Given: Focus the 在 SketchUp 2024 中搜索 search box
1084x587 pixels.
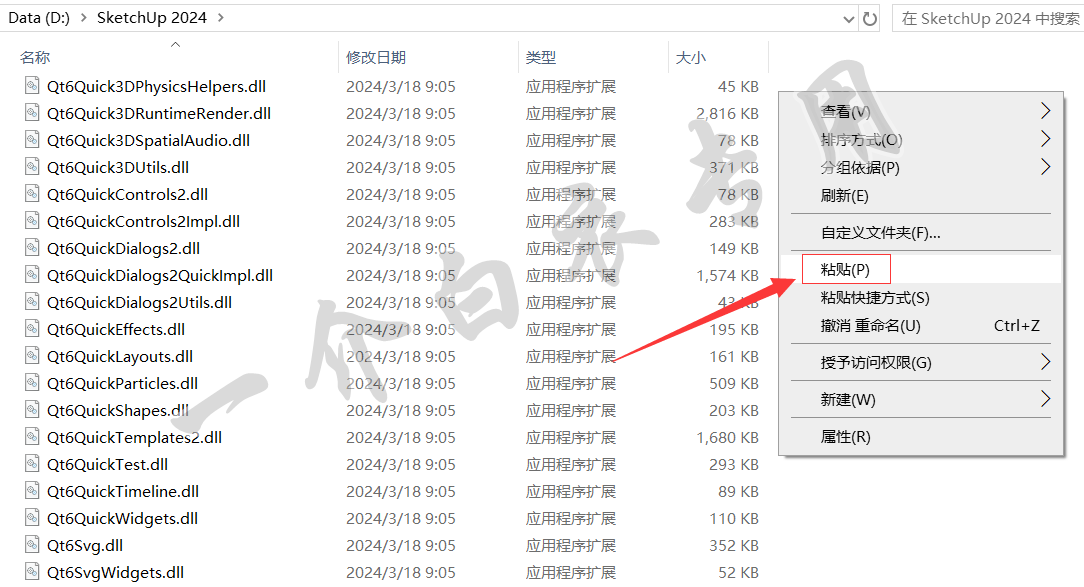Looking at the screenshot, I should coord(988,19).
